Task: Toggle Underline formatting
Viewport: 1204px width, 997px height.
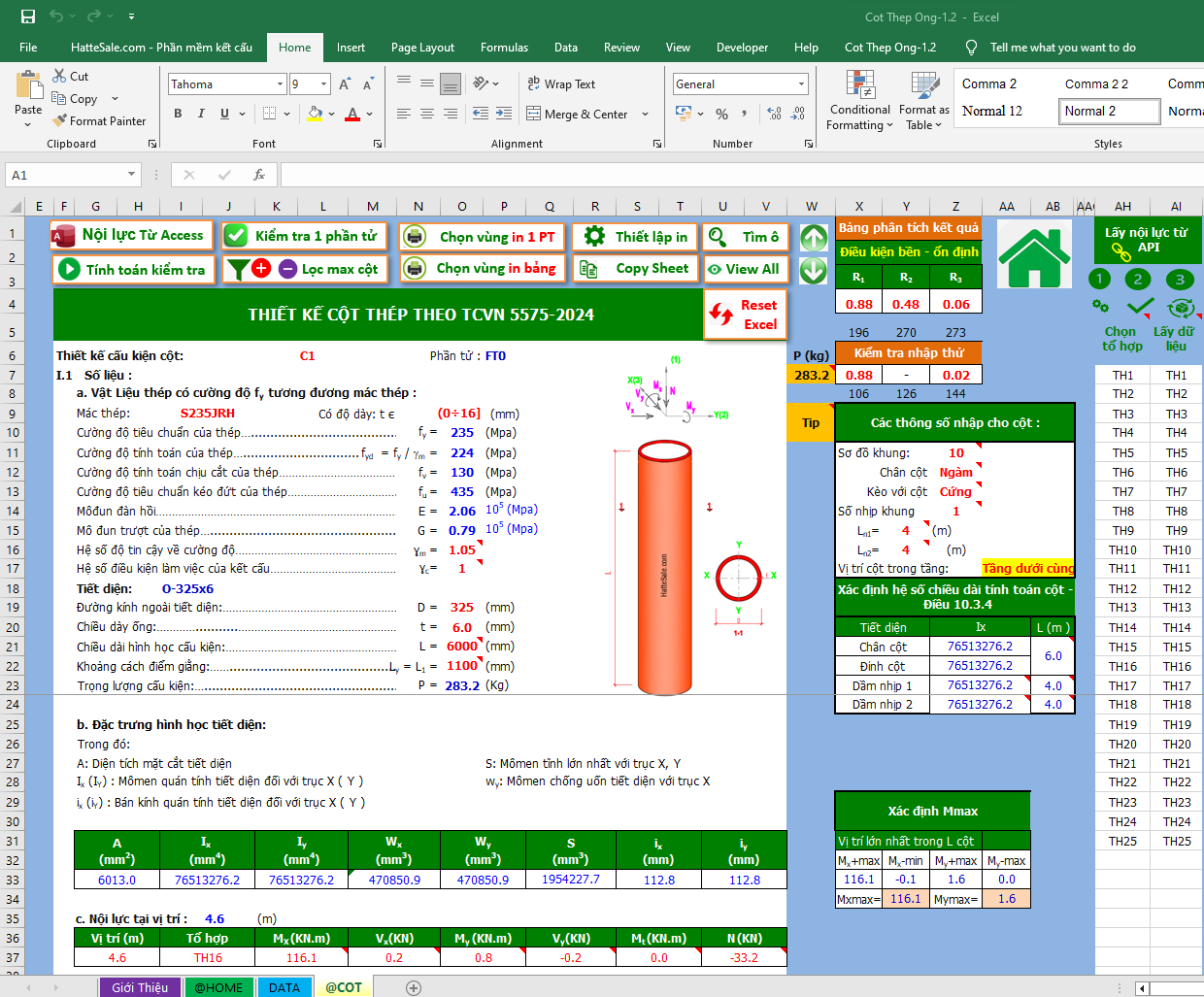Action: [x=224, y=114]
